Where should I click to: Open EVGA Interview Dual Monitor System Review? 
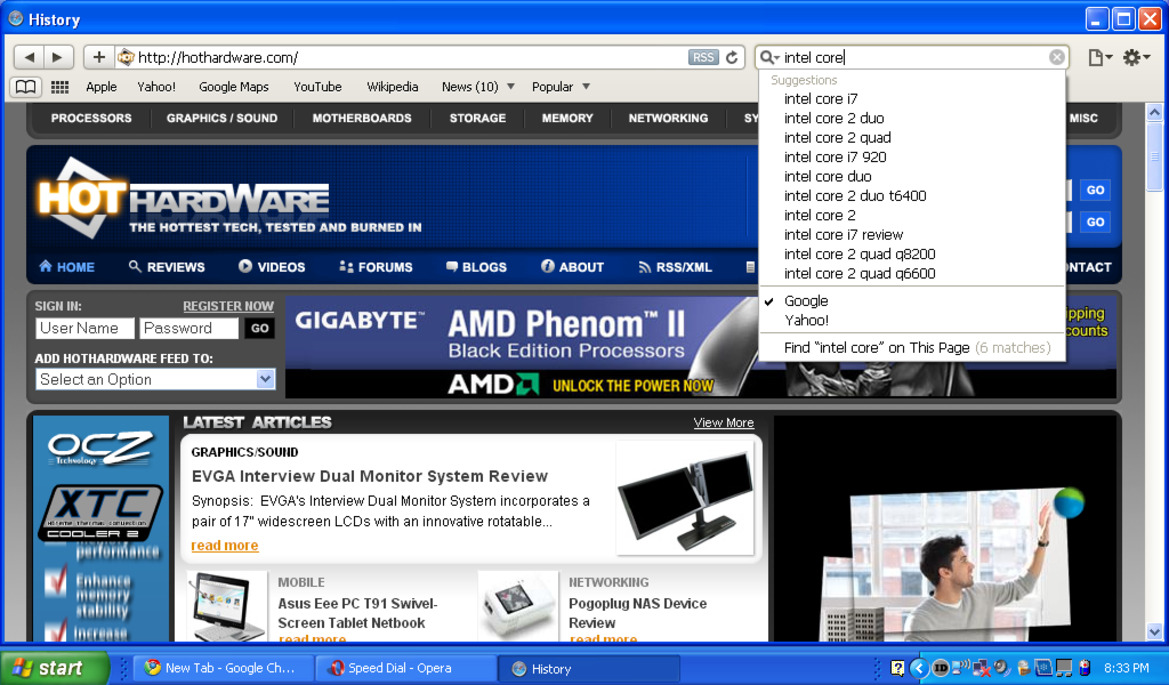[x=370, y=476]
